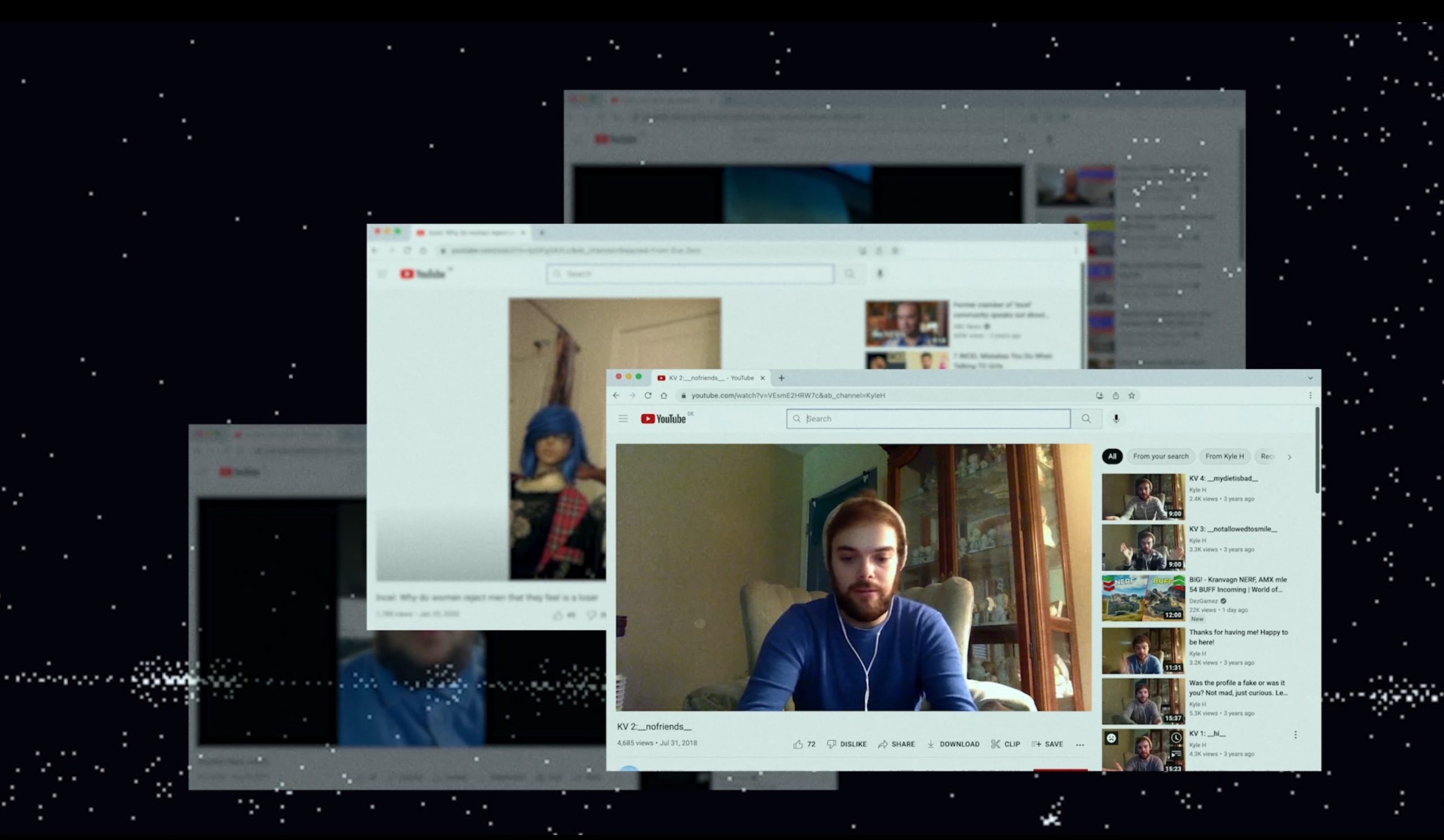Activate voice search microphone icon
The width and height of the screenshot is (1444, 840).
coord(1116,418)
